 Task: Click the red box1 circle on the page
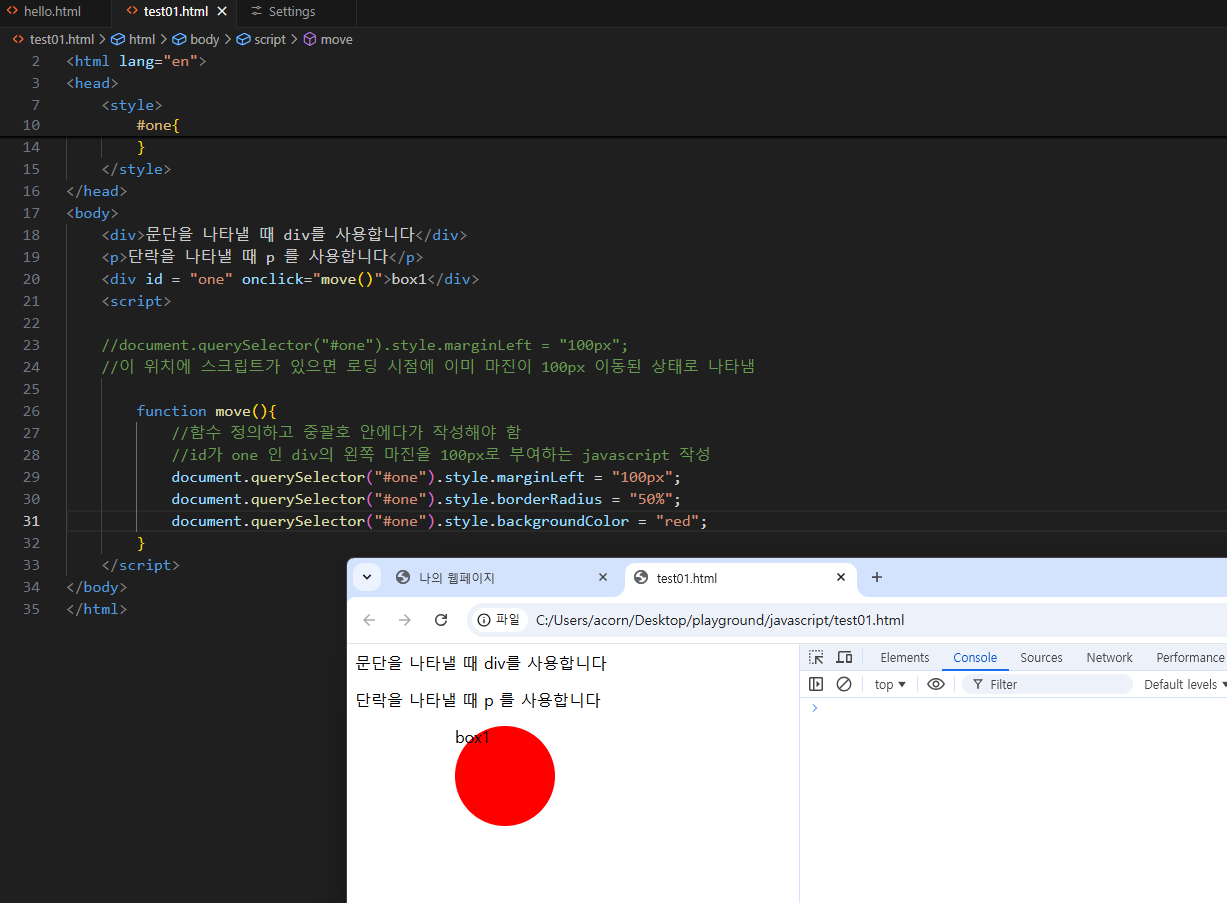505,776
